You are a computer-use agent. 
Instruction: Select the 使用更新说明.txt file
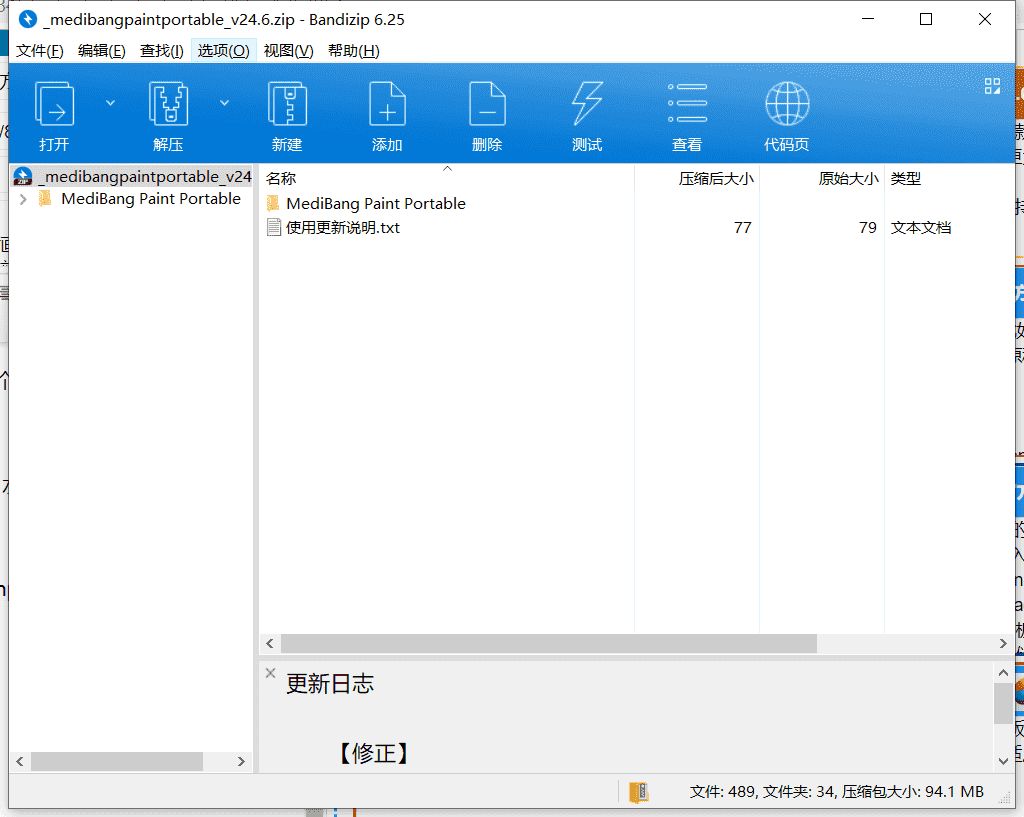(x=343, y=227)
